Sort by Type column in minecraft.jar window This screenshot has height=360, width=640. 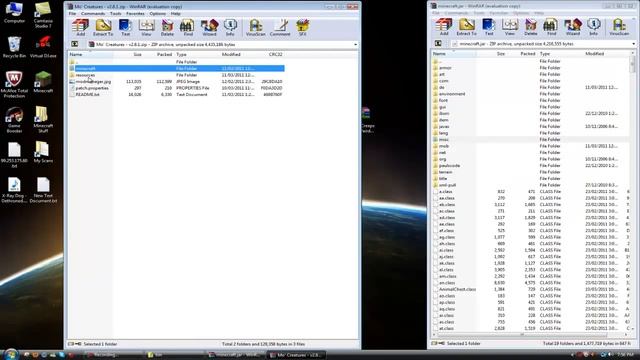(560, 53)
